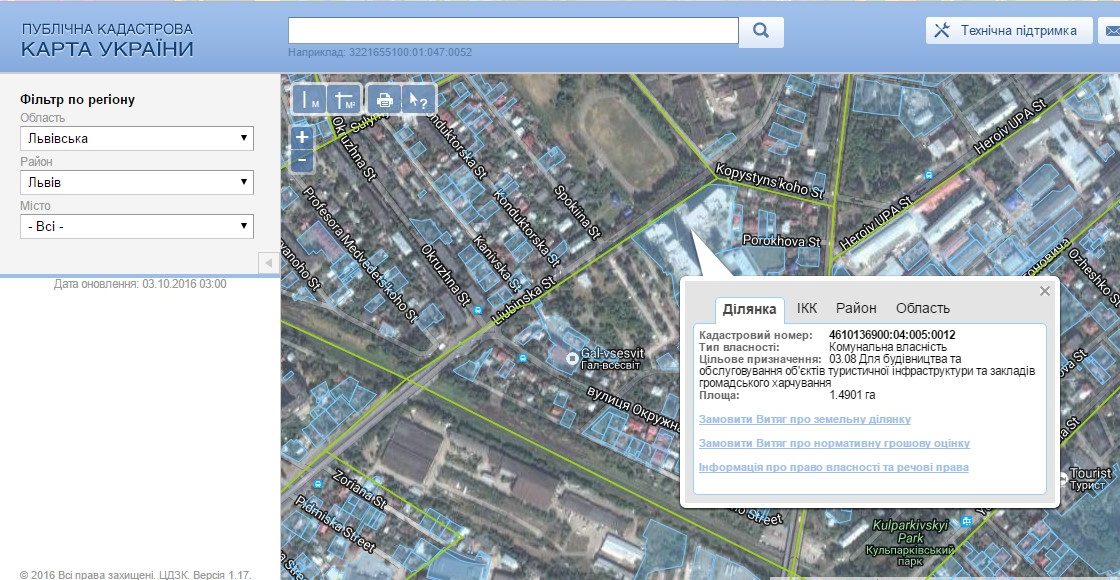Click the Pidmiska Street map label
Screen dimensions: 1120x580
coord(335,524)
